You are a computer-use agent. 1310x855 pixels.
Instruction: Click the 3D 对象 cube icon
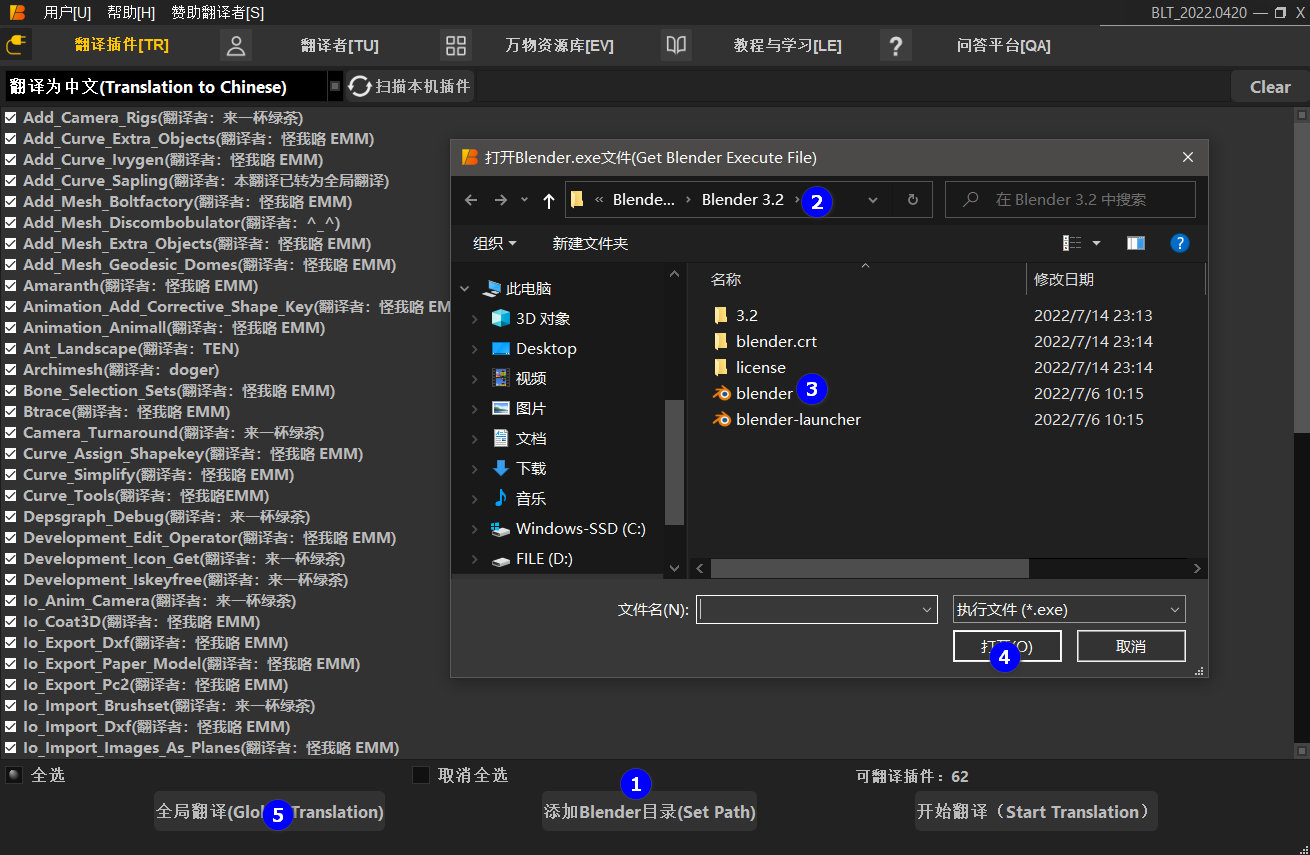(x=501, y=318)
